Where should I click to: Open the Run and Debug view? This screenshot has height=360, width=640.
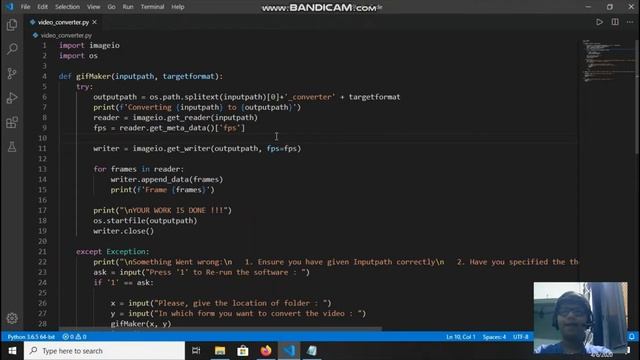click(12, 98)
